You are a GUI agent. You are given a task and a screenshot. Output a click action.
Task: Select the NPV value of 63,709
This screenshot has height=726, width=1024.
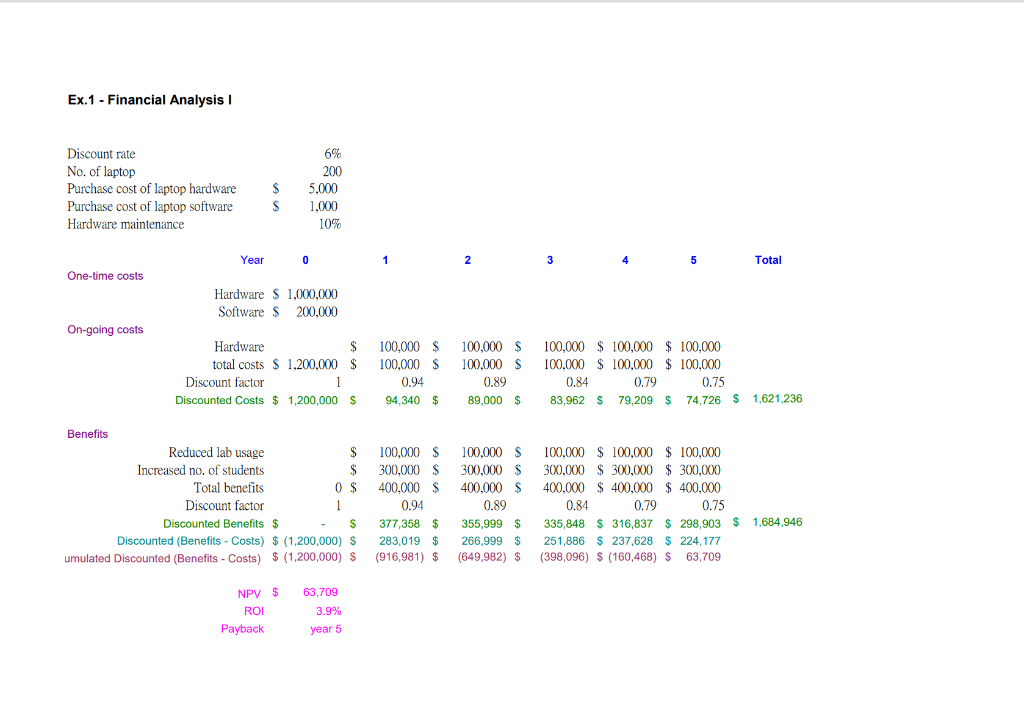tap(320, 592)
